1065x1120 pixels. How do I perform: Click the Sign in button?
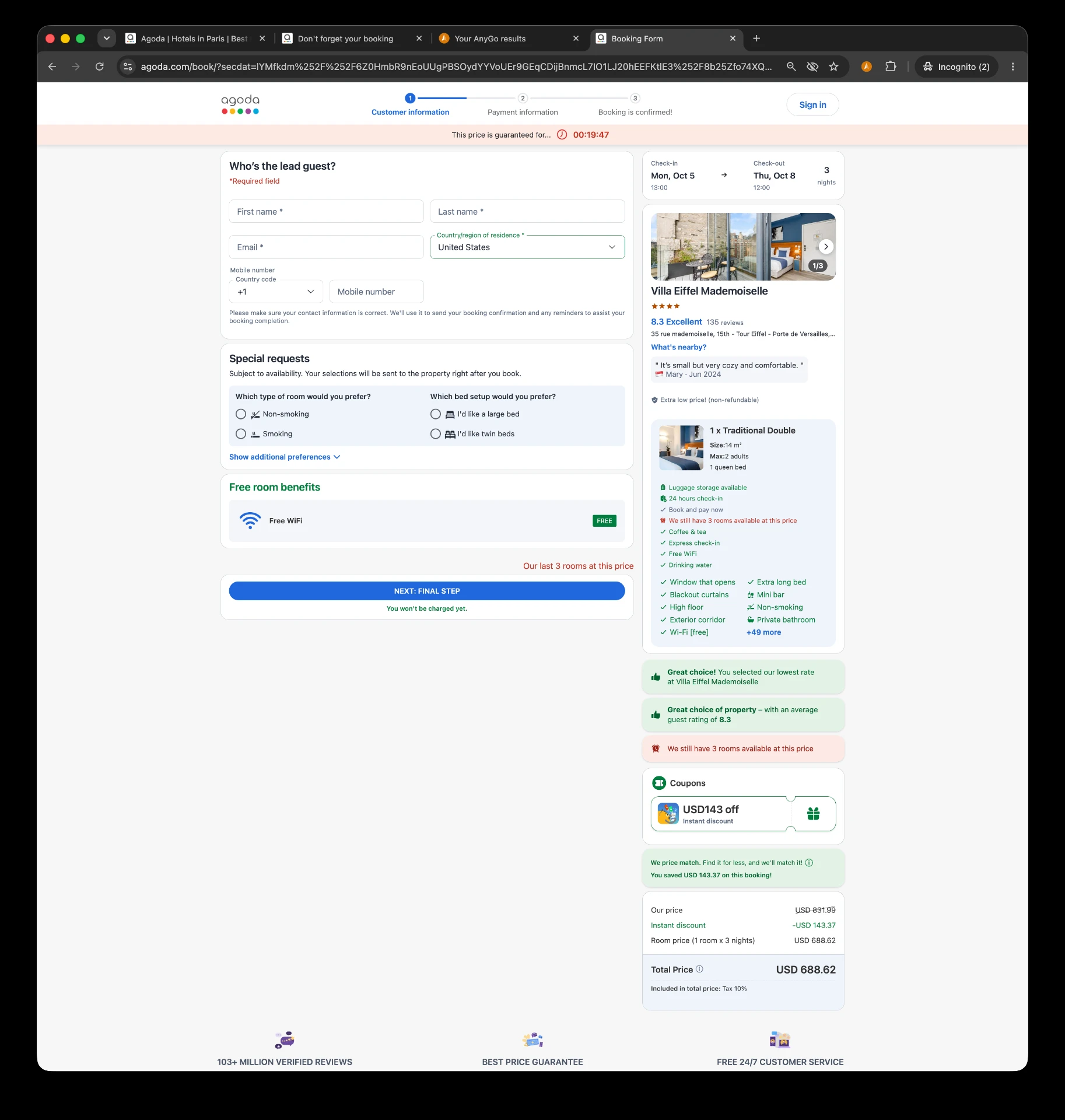pos(812,105)
